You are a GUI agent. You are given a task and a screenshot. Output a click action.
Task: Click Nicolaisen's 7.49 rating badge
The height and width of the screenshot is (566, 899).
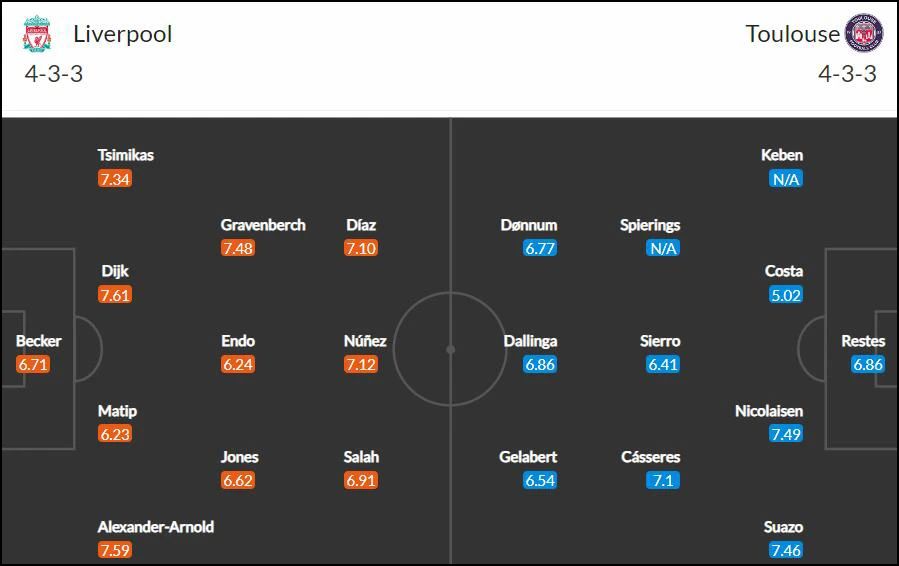(785, 434)
